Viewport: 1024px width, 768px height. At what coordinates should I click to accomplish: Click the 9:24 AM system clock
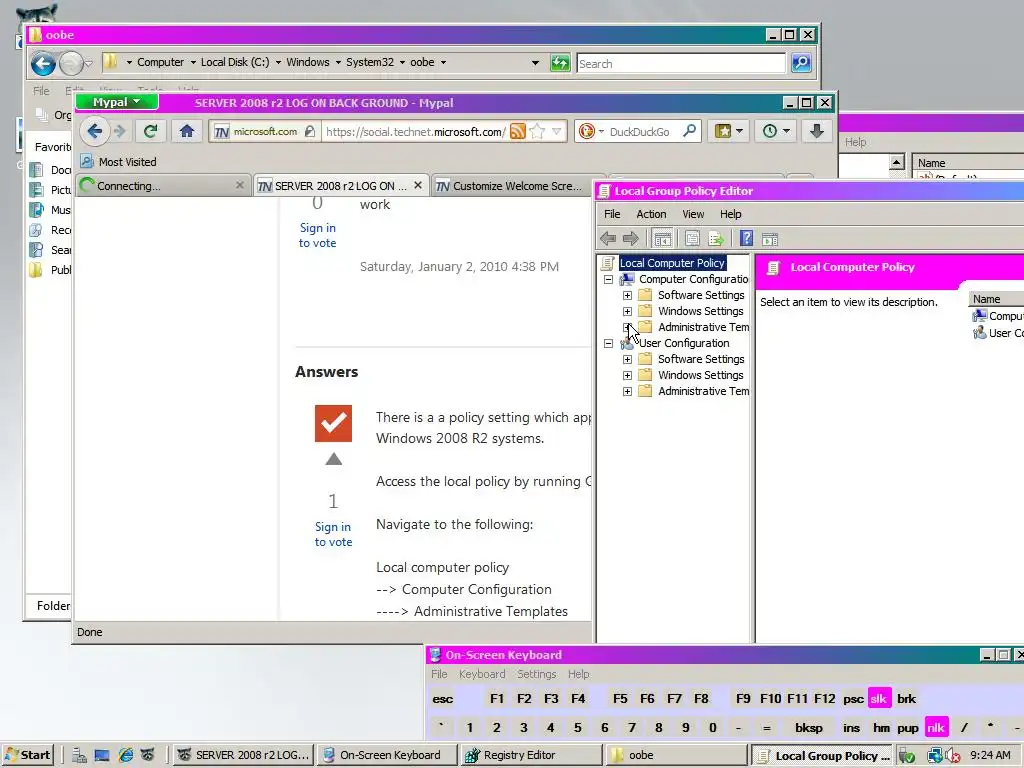(990, 756)
